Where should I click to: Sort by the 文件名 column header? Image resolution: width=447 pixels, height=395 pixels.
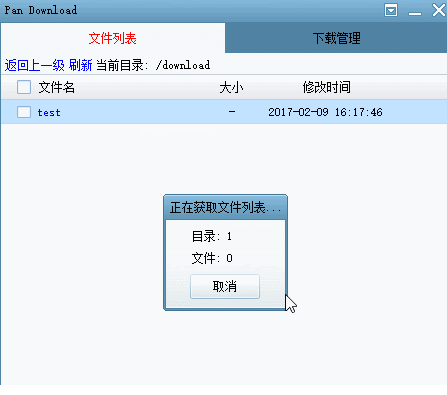[x=56, y=87]
